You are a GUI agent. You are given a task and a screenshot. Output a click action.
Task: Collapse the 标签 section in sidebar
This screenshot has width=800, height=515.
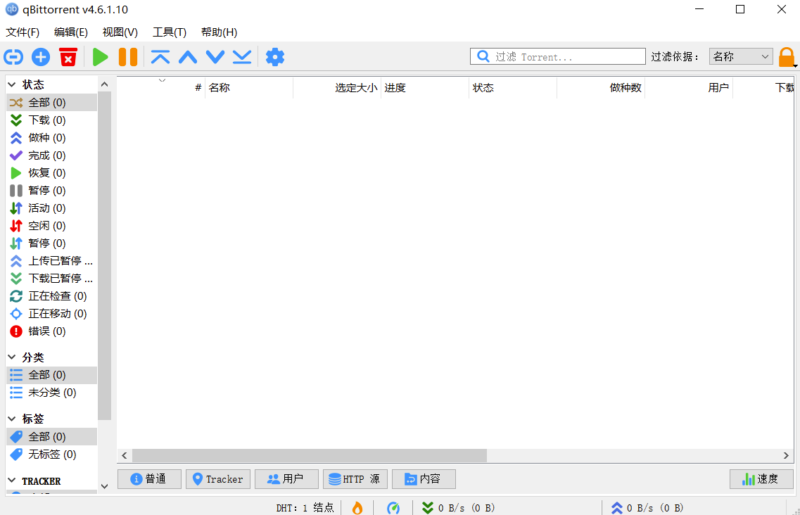[x=12, y=419]
